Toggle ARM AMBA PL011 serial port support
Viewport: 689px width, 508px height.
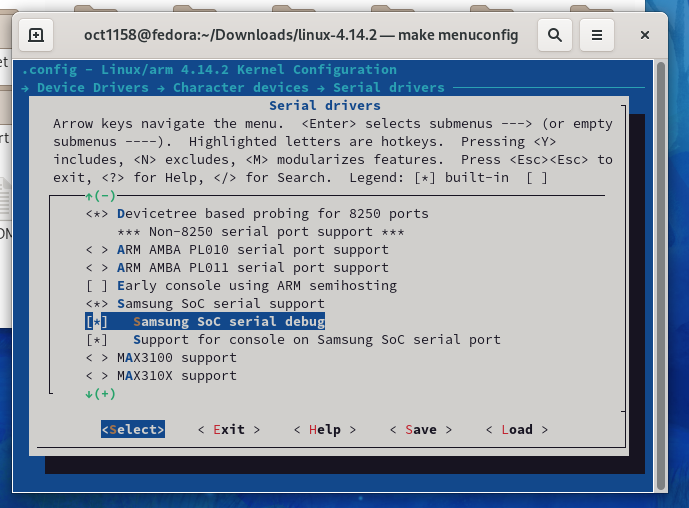[237, 268]
